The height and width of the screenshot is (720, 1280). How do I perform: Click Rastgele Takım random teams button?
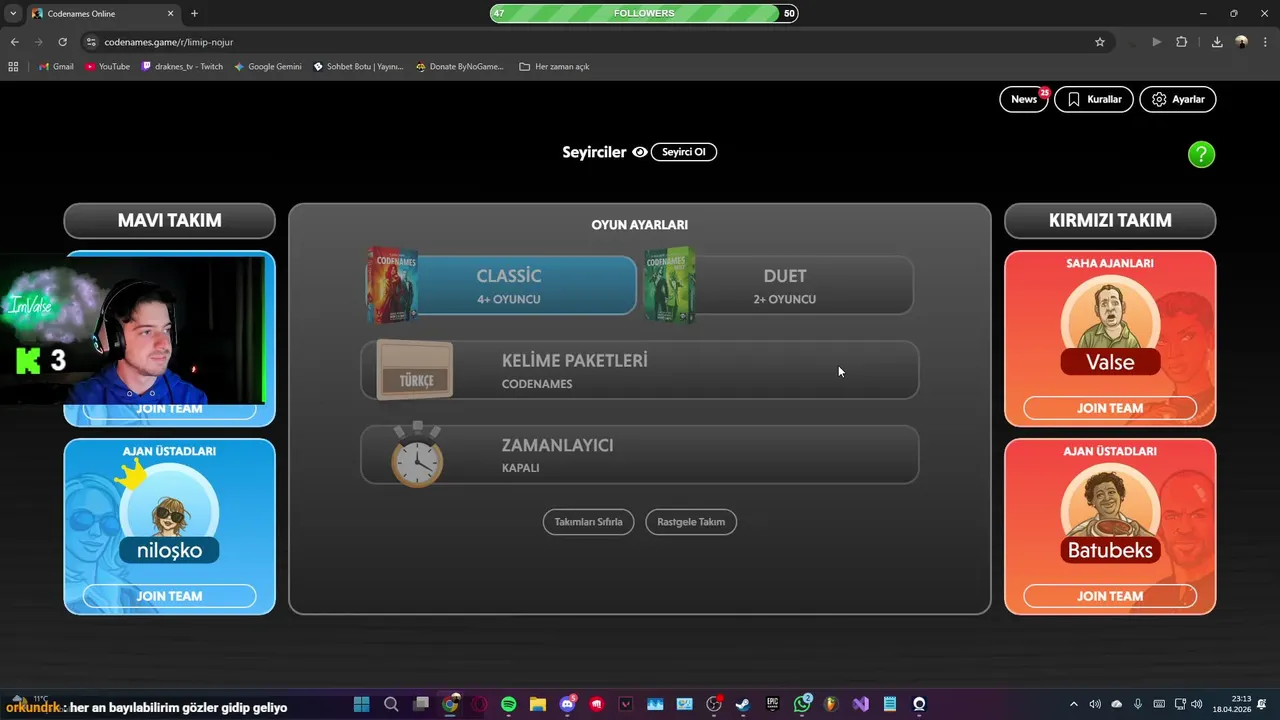tap(691, 521)
